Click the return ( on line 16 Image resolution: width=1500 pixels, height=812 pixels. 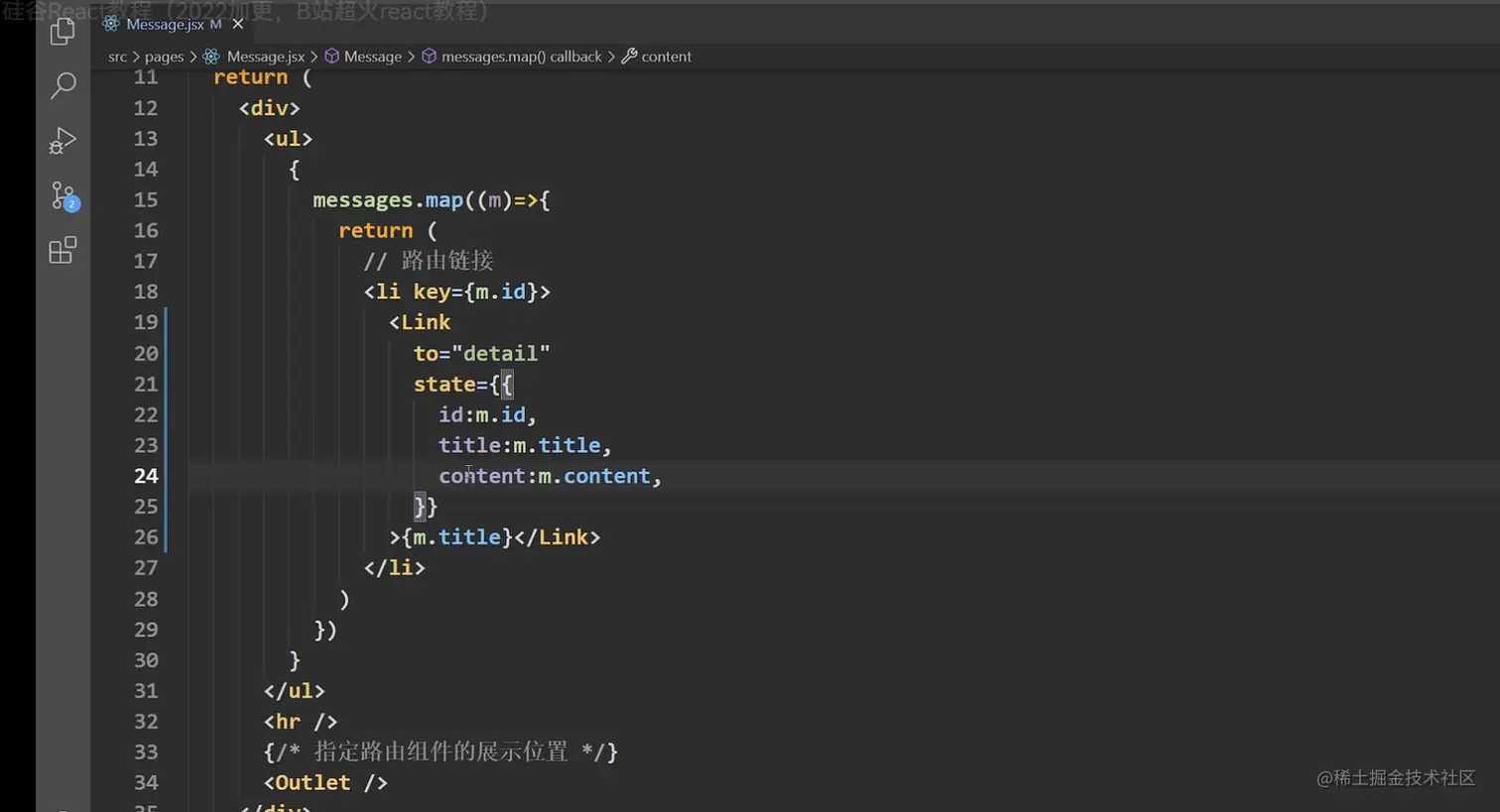[x=388, y=231]
